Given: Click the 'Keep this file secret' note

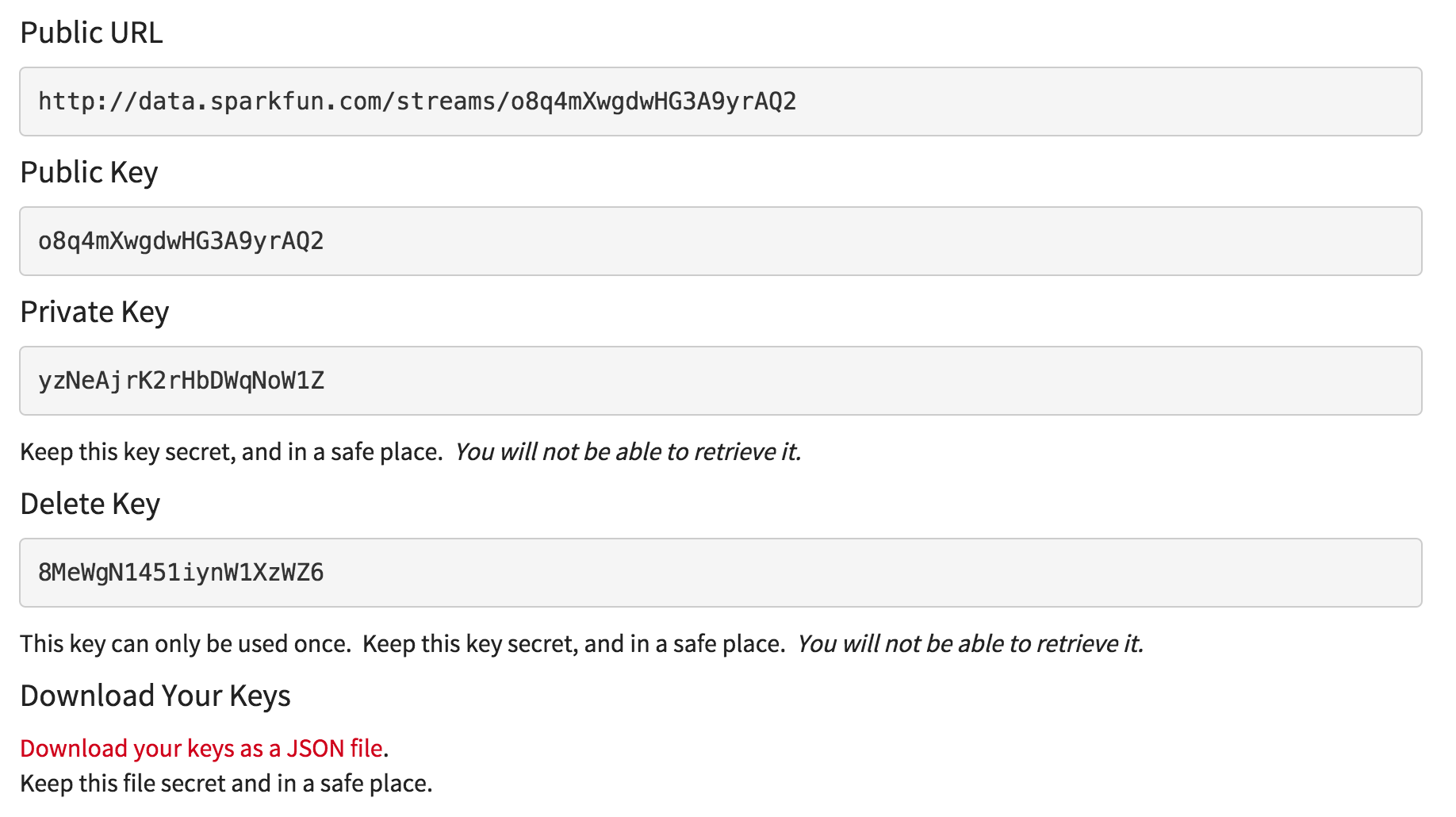Looking at the screenshot, I should pyautogui.click(x=226, y=783).
